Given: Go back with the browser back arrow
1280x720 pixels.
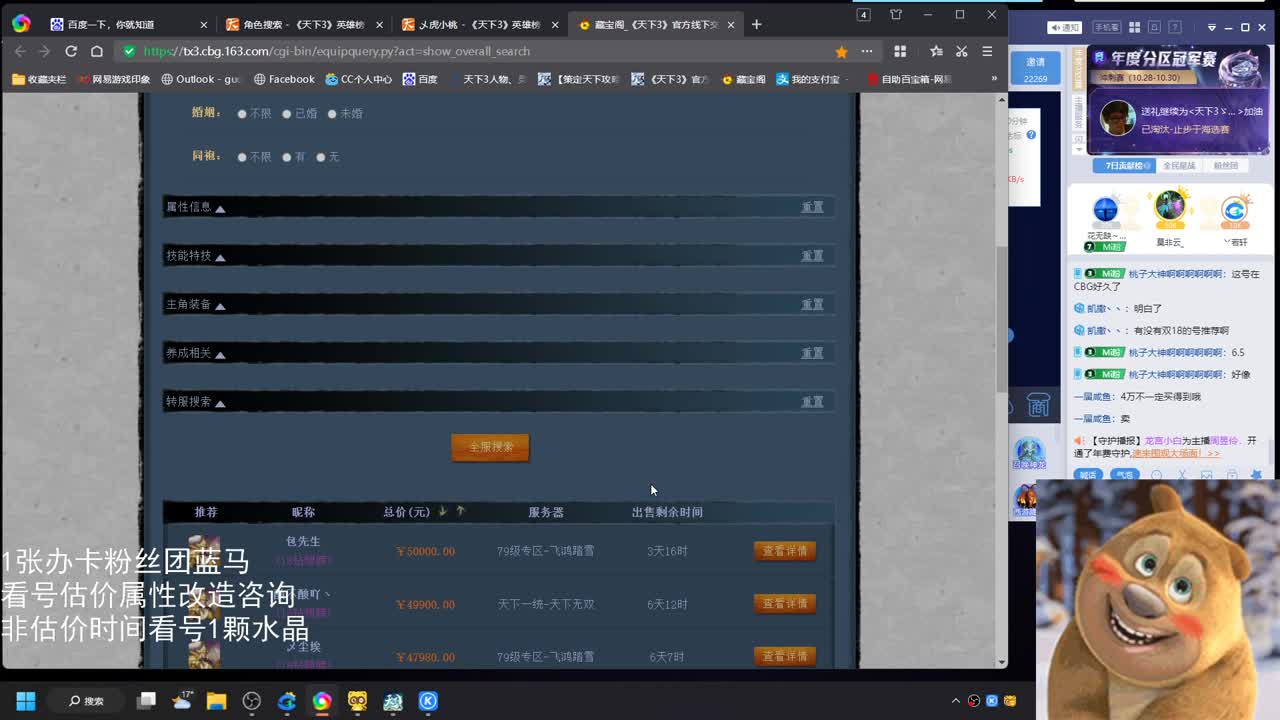Looking at the screenshot, I should click(x=21, y=51).
